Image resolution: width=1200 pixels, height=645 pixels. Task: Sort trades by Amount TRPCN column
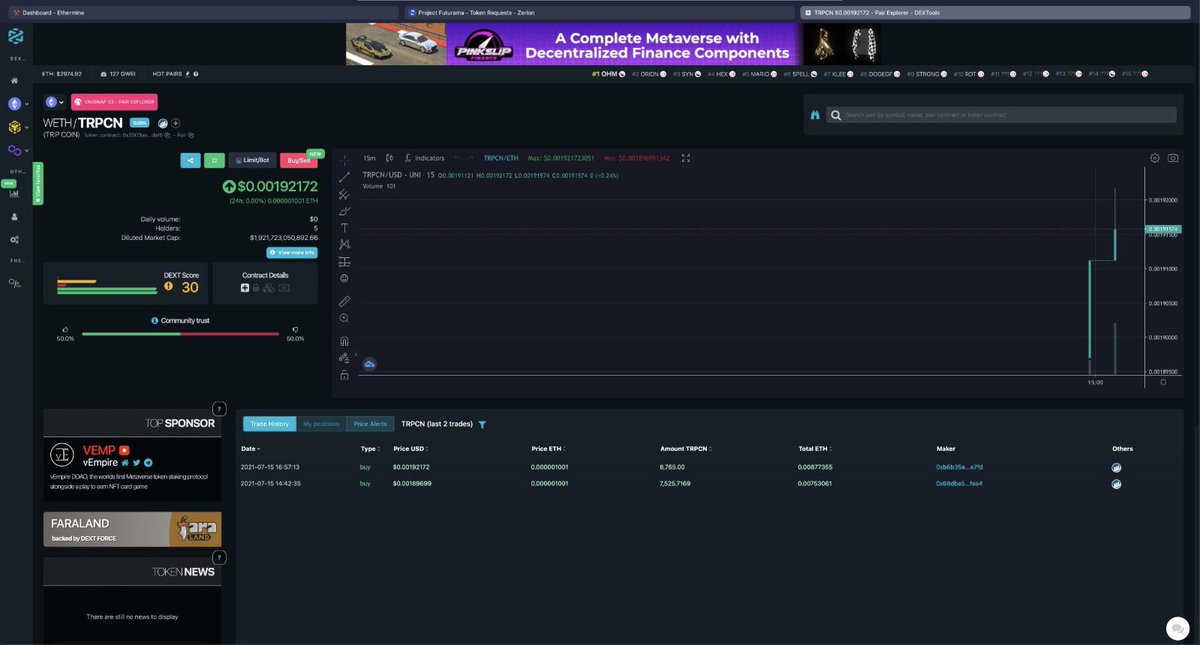click(686, 449)
